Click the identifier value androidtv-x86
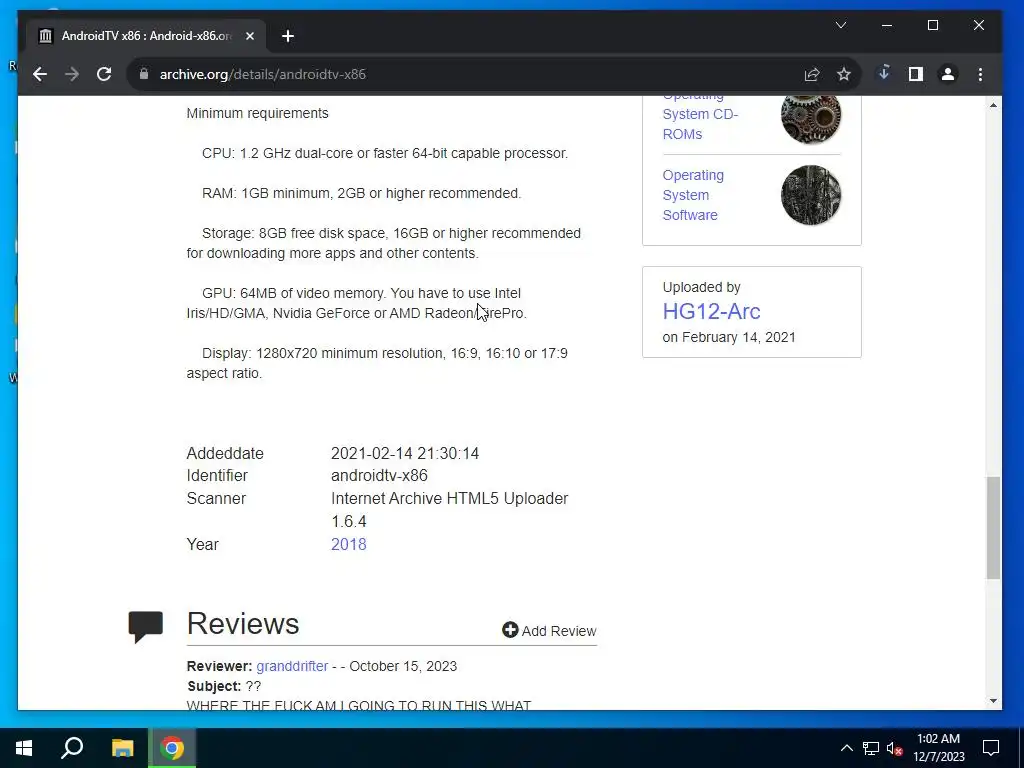The width and height of the screenshot is (1024, 768). 379,475
